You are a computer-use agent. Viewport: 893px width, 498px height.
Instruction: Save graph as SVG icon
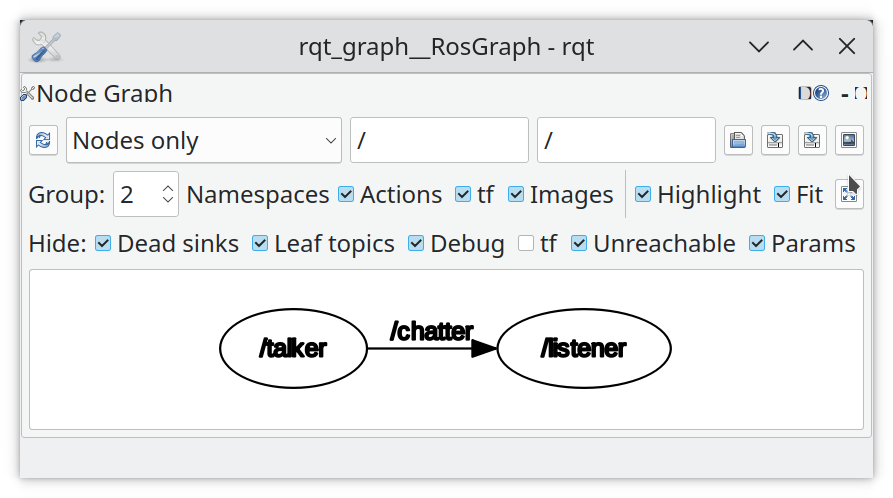tap(812, 140)
